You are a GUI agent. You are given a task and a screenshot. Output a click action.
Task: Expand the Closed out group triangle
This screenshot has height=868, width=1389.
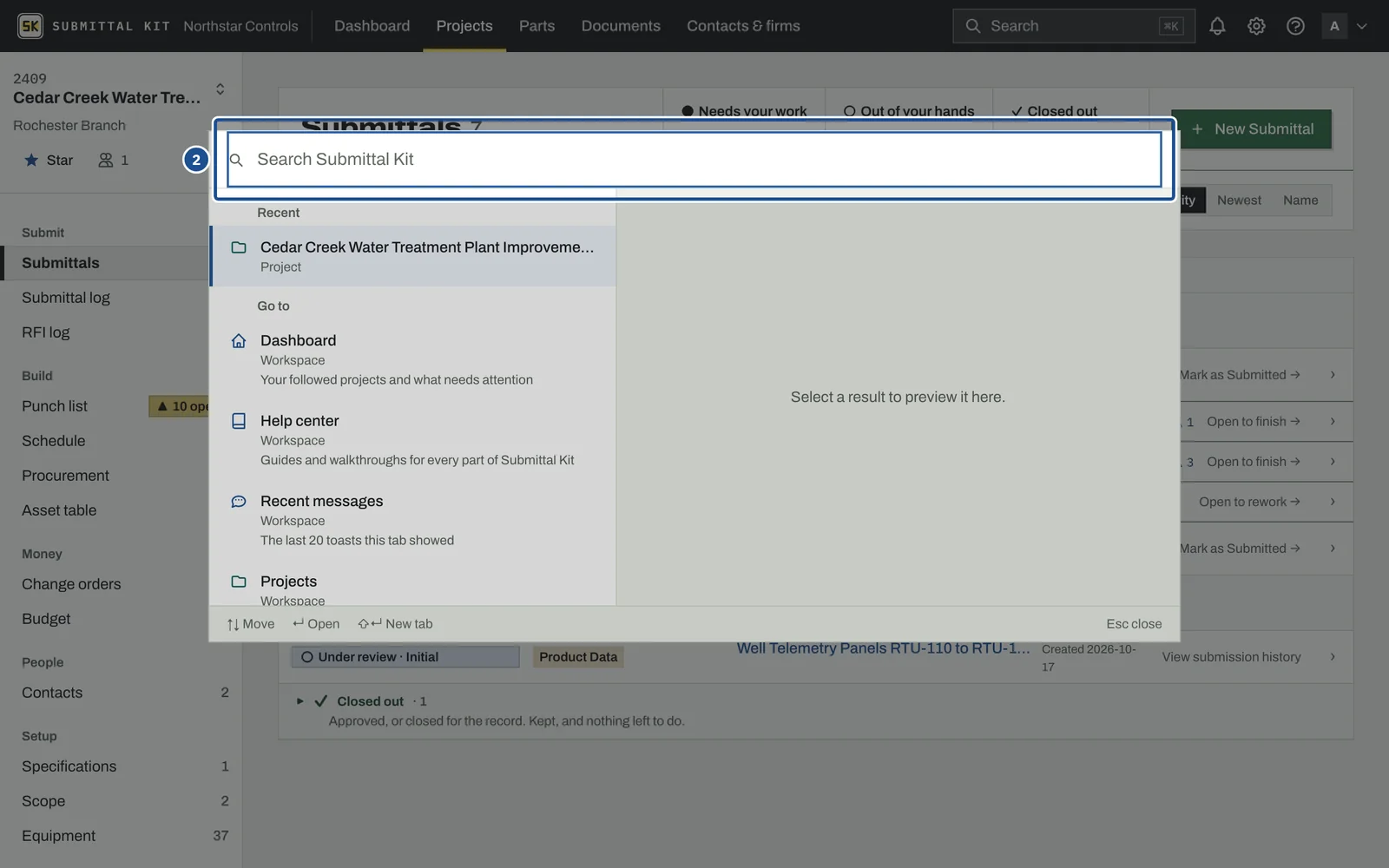[x=300, y=701]
